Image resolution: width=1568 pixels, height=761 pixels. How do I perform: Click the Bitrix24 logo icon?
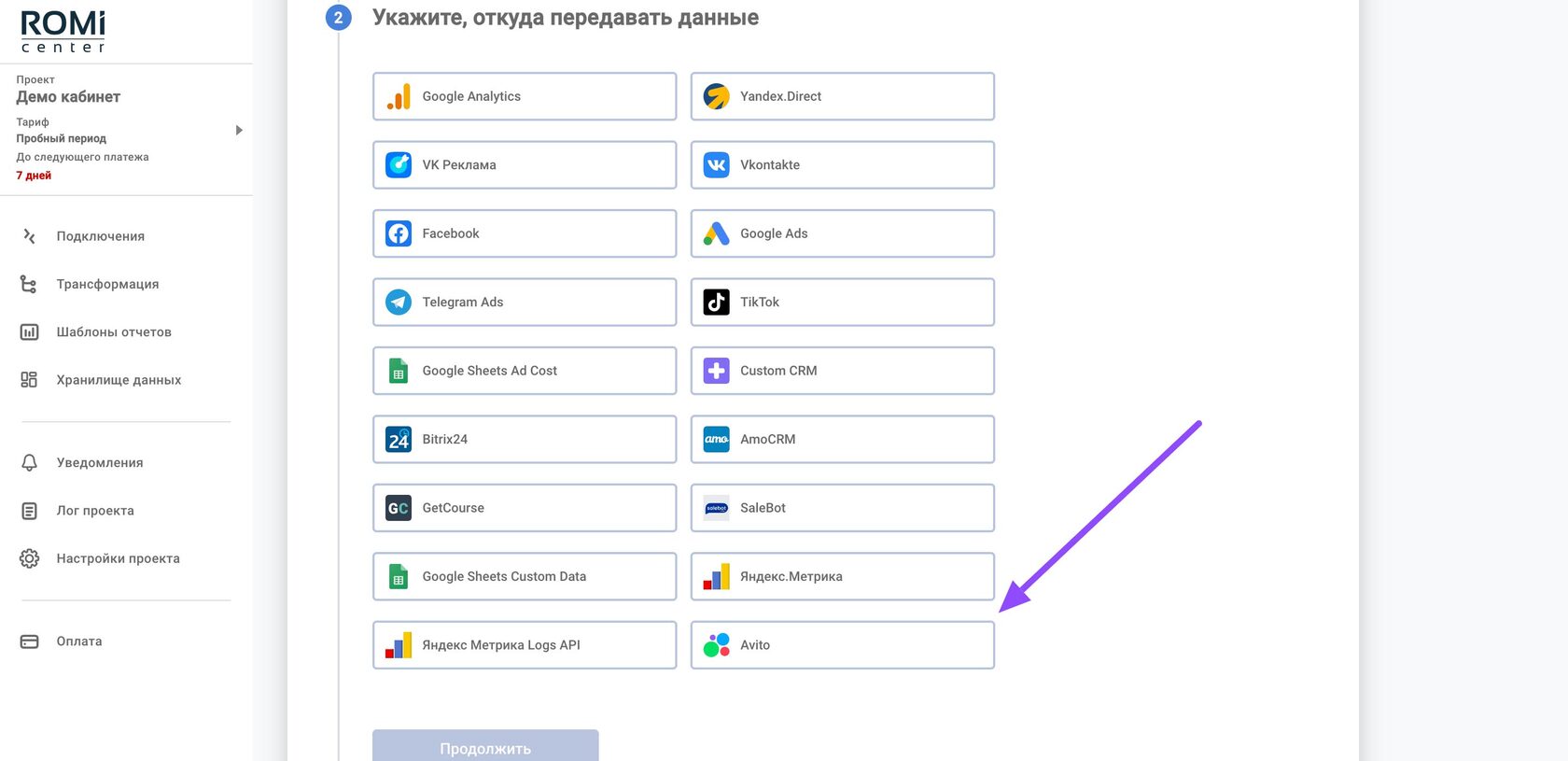399,439
